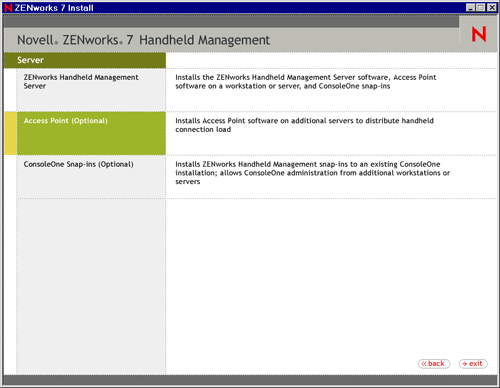Image resolution: width=500 pixels, height=388 pixels.
Task: Choose Access Point (Optional) install option
Action: 91,133
